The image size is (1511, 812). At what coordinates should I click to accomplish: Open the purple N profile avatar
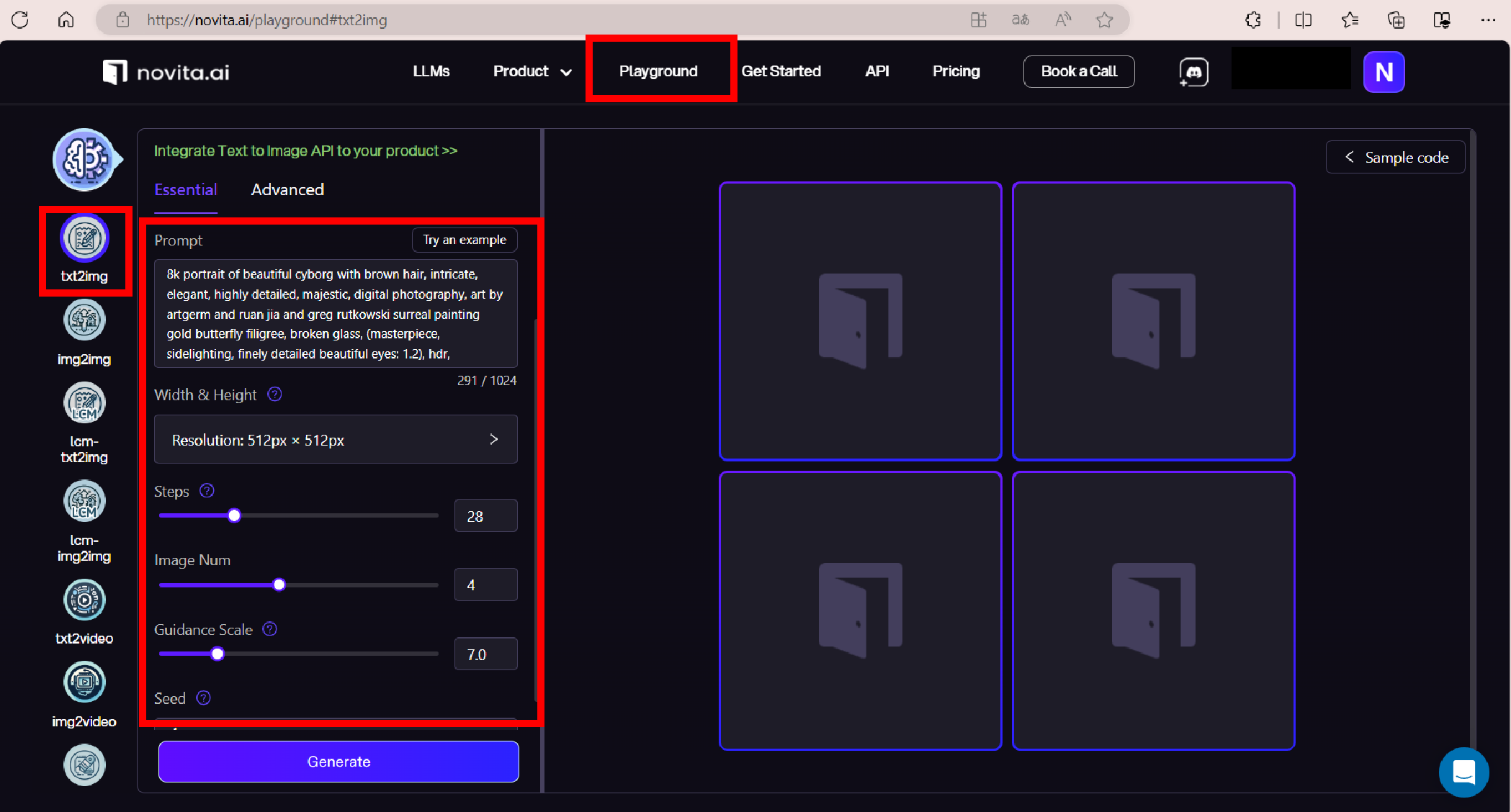tap(1384, 72)
